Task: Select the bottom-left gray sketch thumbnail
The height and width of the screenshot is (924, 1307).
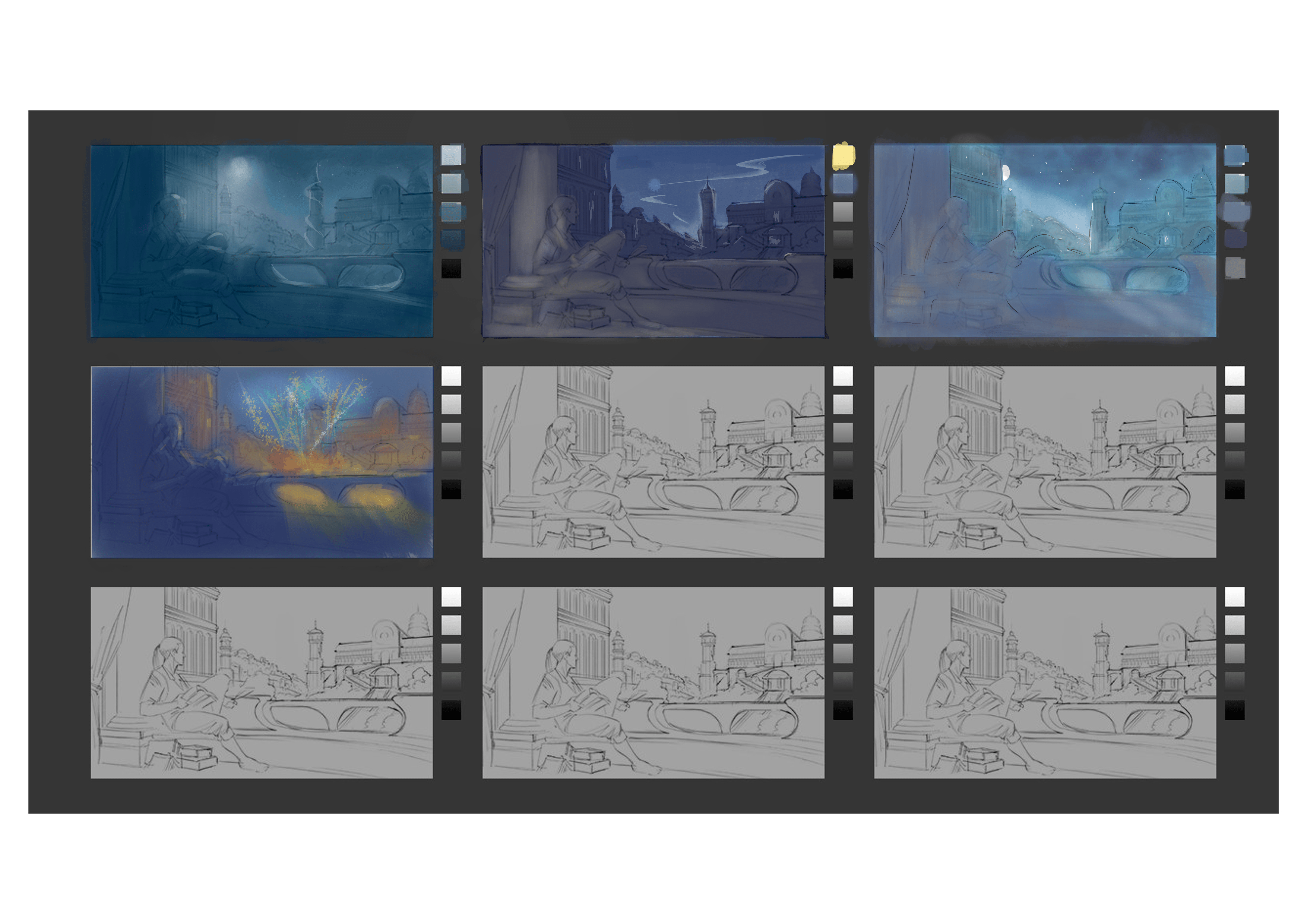Action: click(x=262, y=683)
